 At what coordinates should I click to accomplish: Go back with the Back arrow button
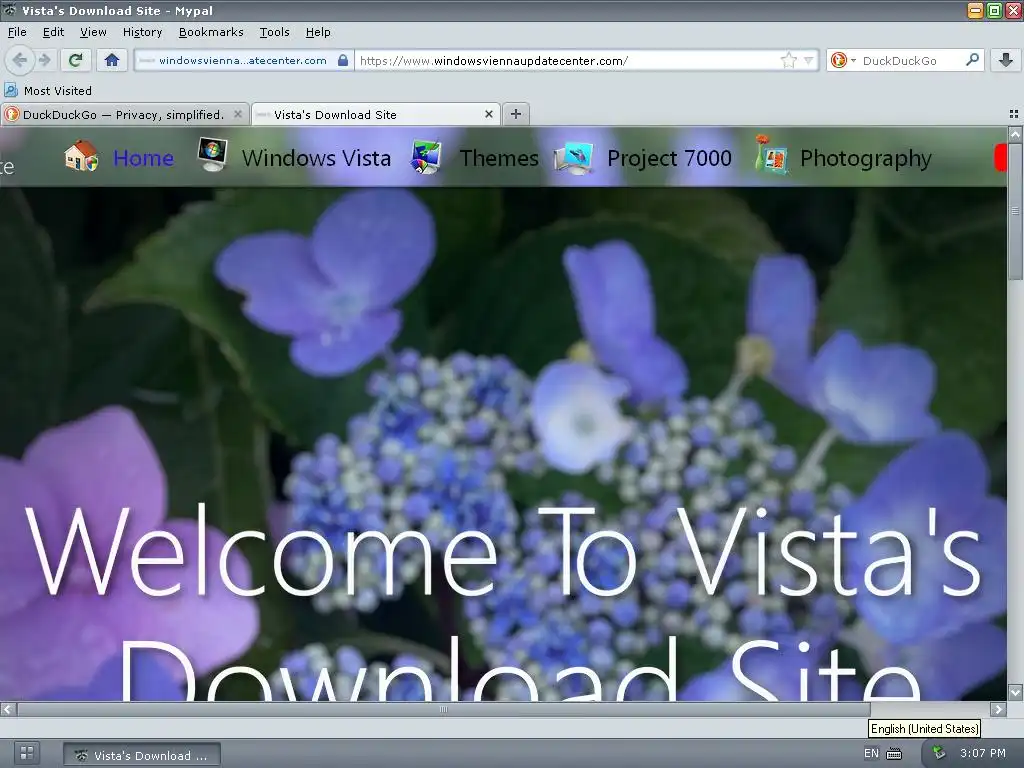coord(20,61)
